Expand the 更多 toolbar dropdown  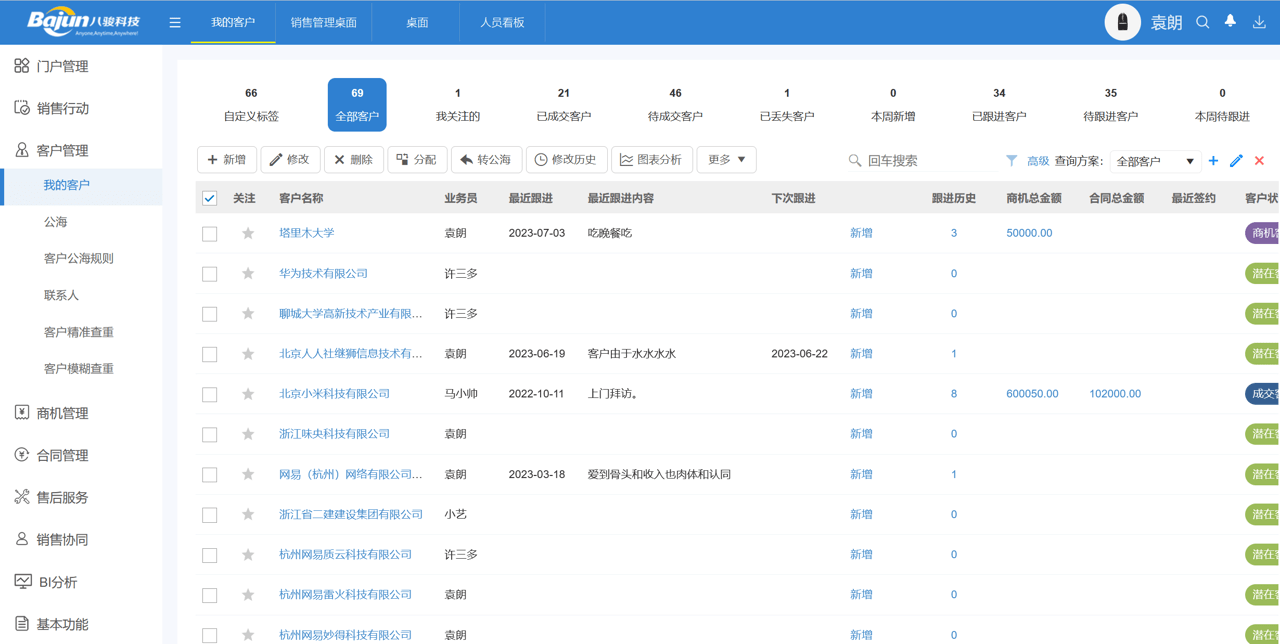click(x=726, y=159)
